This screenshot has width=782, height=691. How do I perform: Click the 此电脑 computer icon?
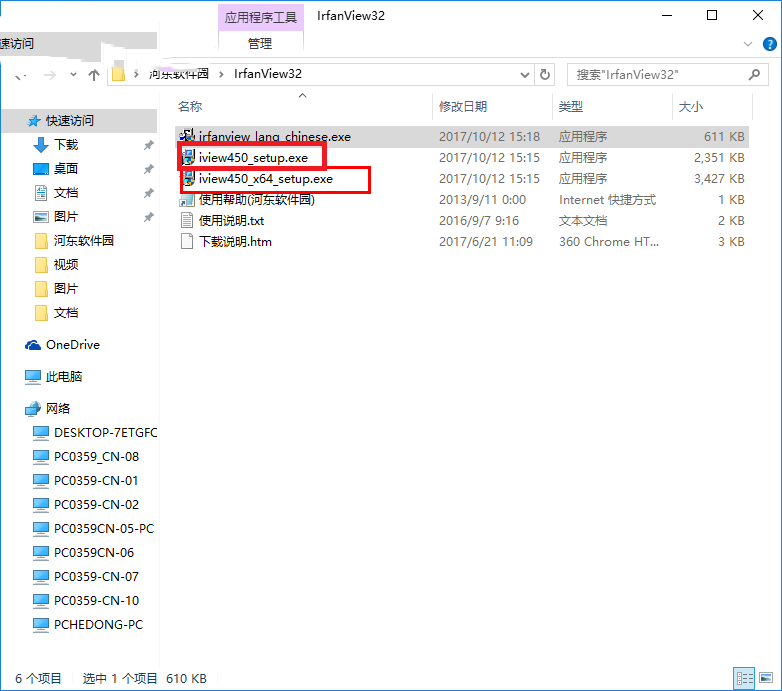click(32, 377)
